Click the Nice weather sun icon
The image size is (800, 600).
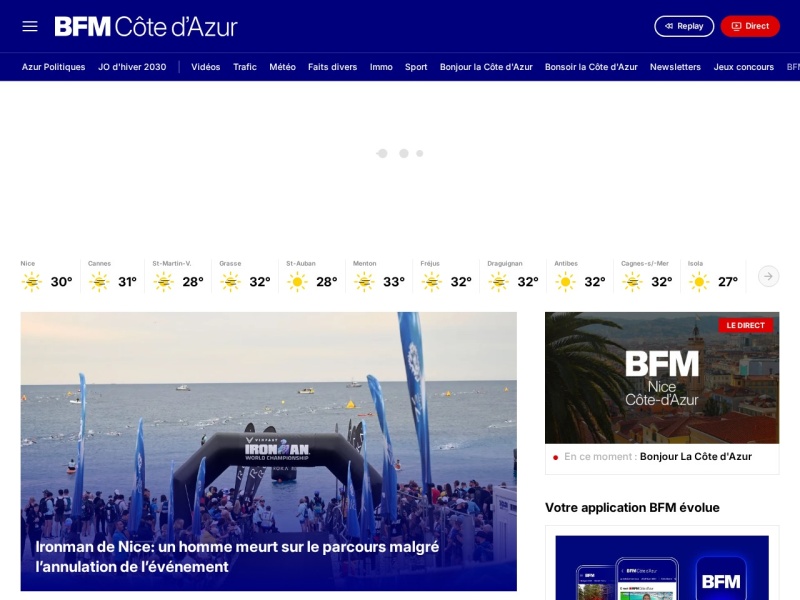(32, 282)
